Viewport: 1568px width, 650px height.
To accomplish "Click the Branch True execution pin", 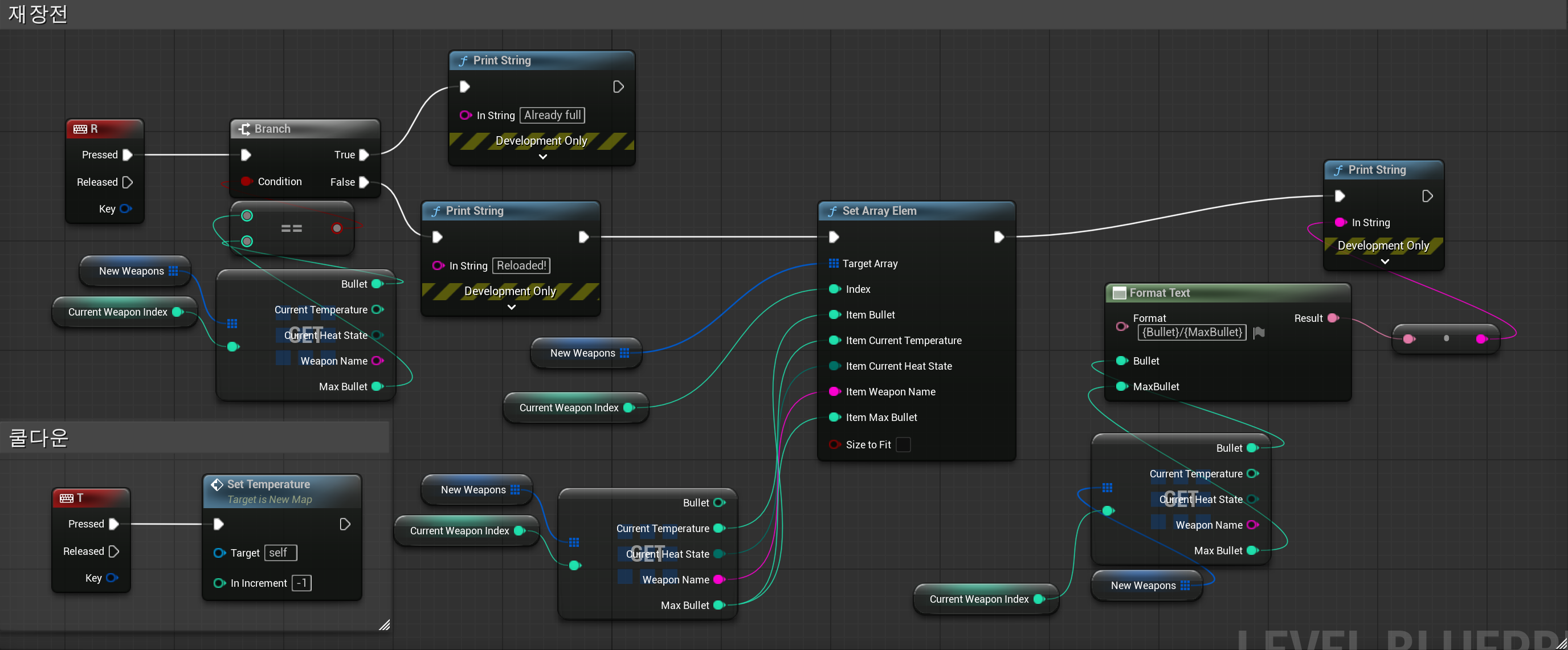I will pos(364,154).
